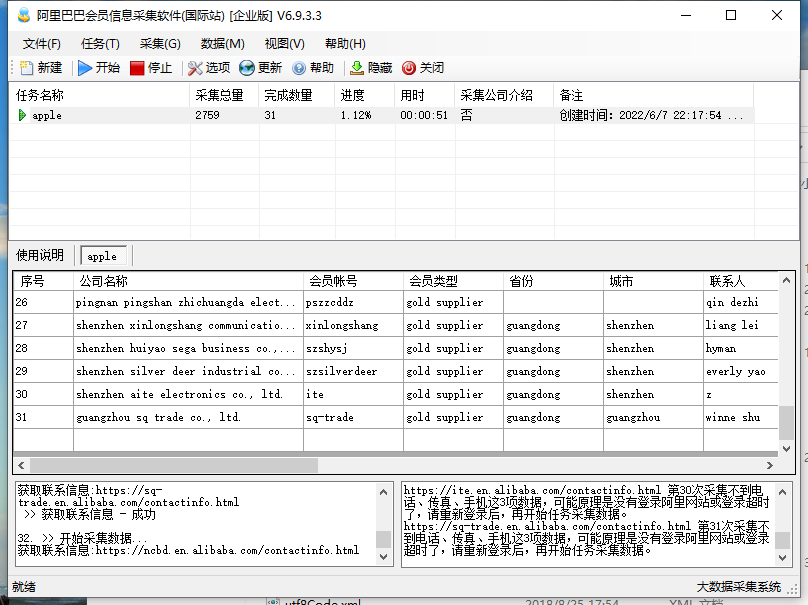Click the results table horizontal scrollbar thumb

point(174,465)
